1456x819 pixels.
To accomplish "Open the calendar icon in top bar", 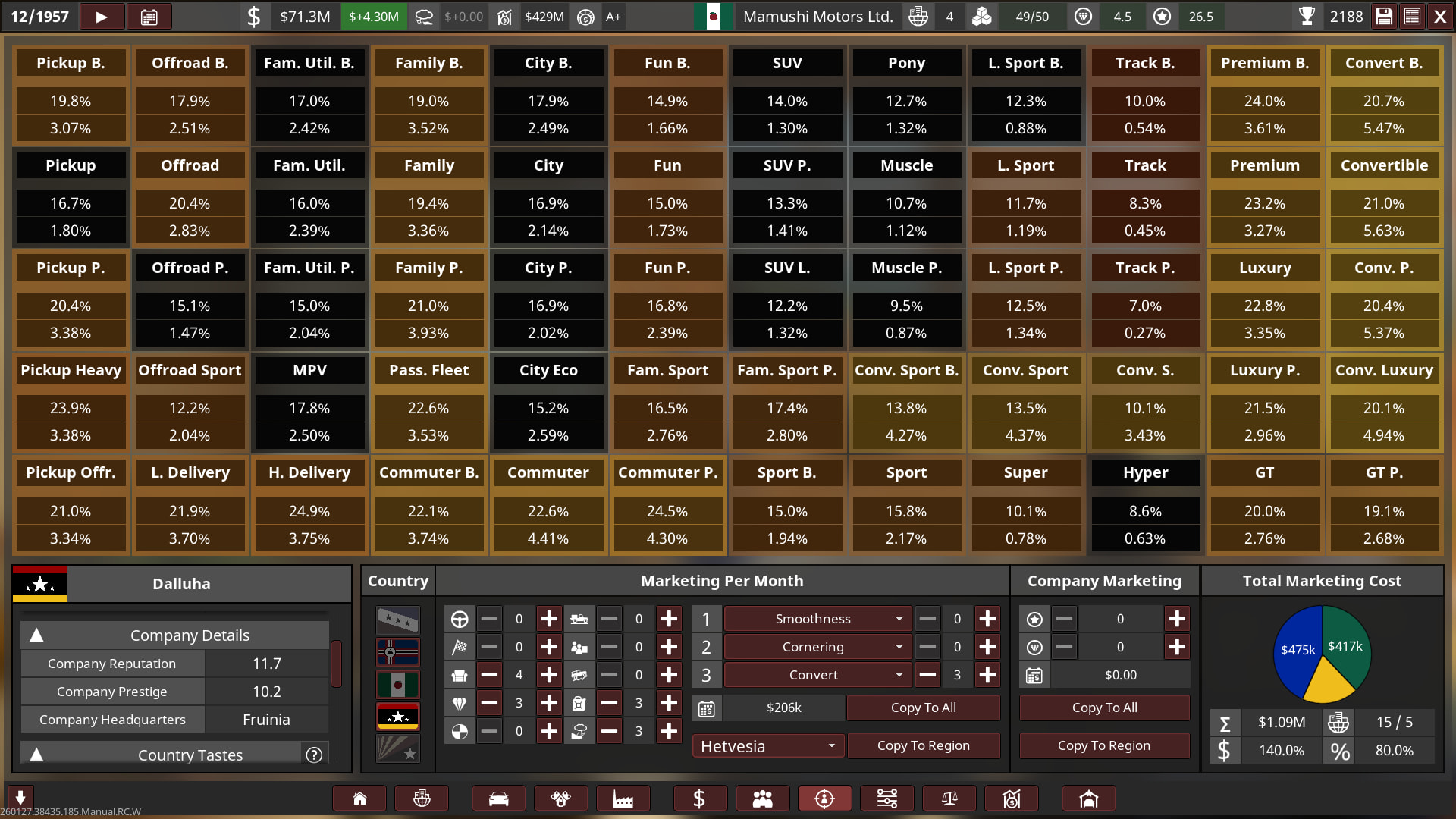I will [x=149, y=17].
